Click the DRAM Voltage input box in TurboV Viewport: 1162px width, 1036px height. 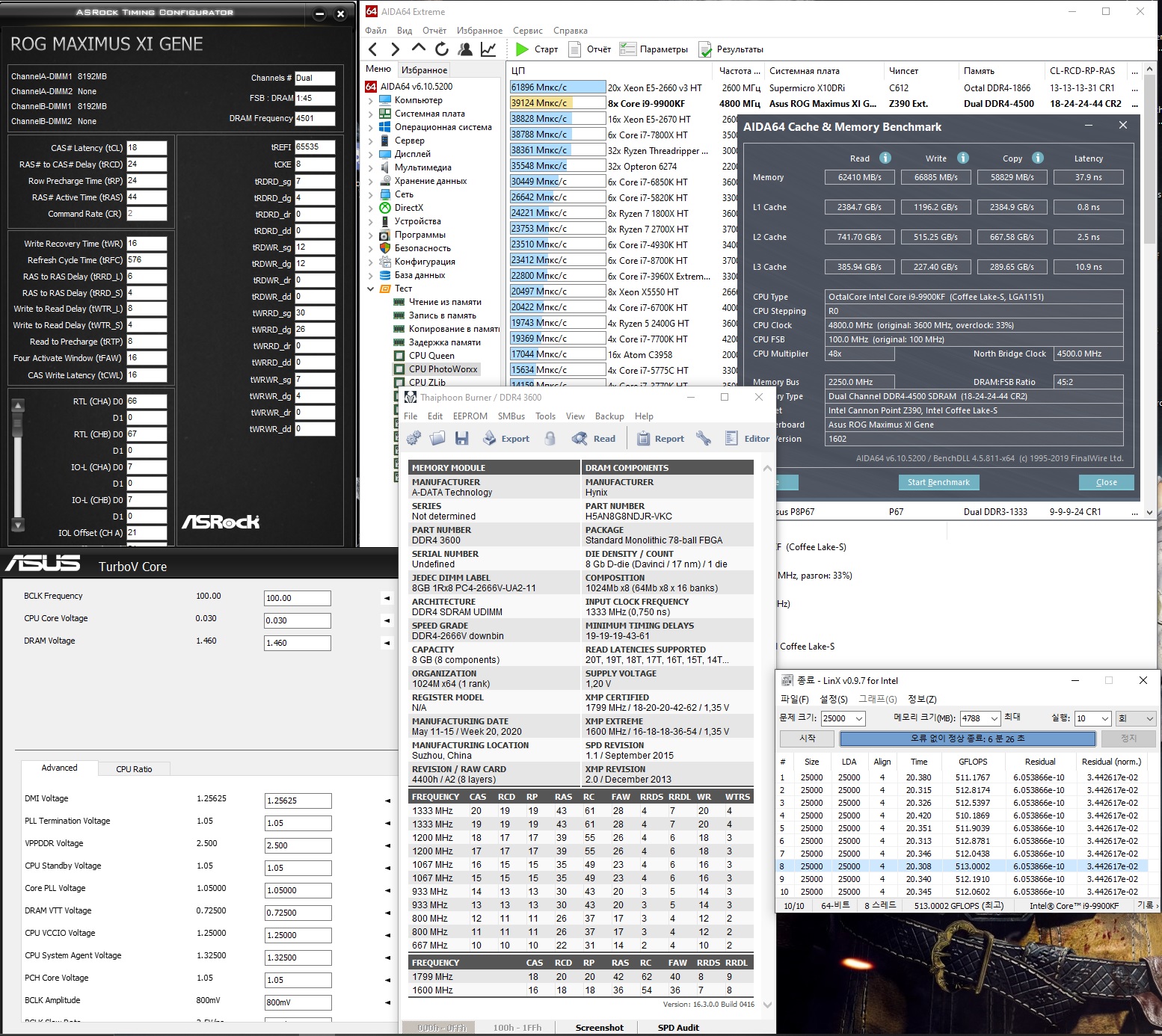tap(298, 643)
